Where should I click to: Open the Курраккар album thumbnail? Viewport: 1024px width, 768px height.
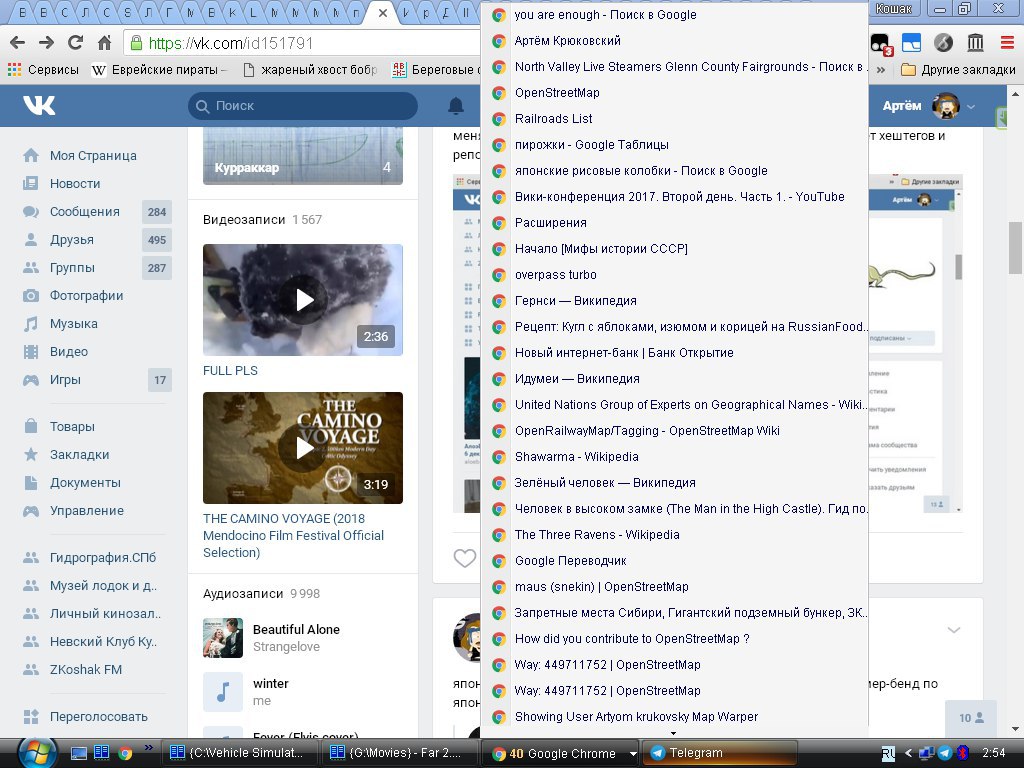(x=303, y=157)
